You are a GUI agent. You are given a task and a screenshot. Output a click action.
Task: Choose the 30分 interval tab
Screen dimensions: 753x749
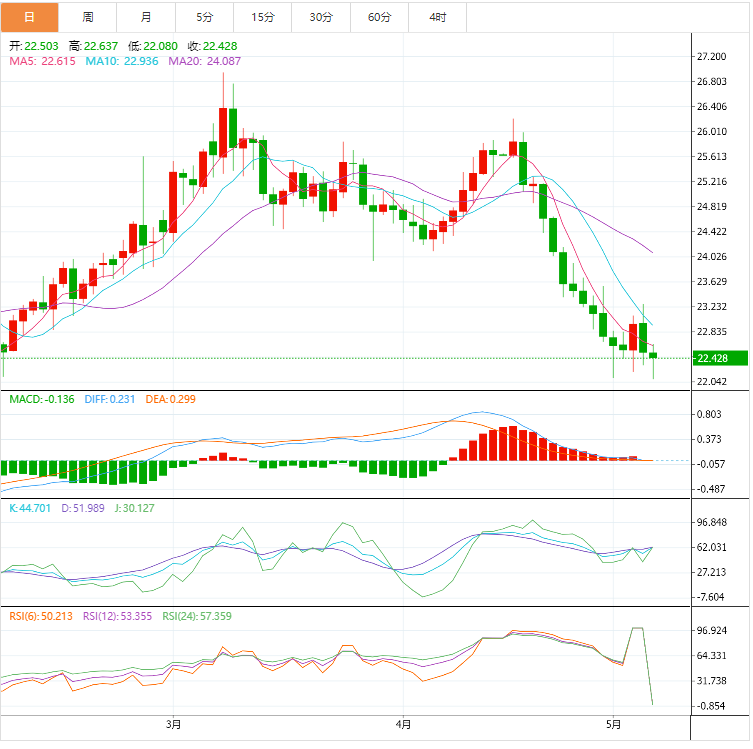coord(321,17)
